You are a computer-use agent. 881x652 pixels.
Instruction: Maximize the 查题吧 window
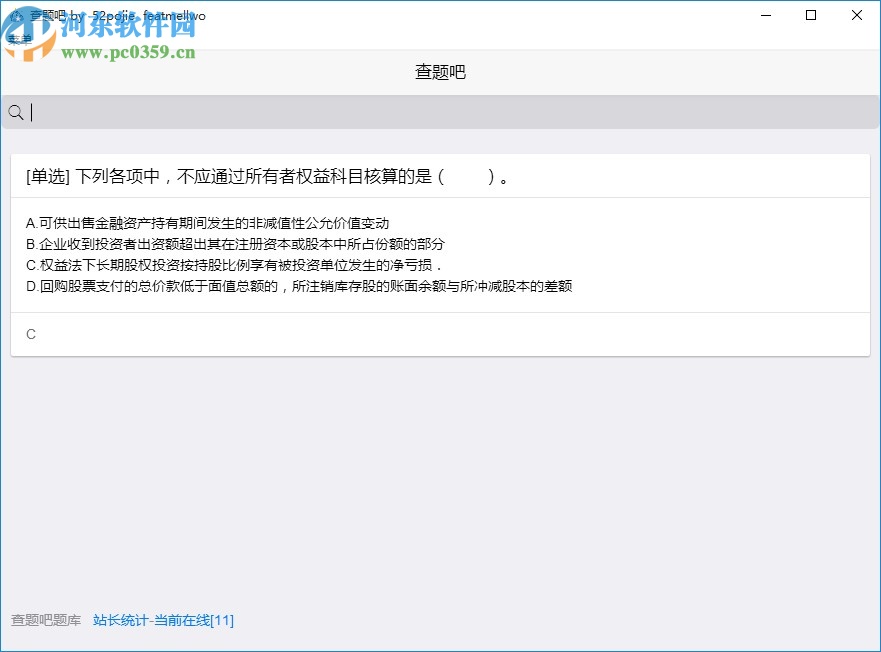810,15
